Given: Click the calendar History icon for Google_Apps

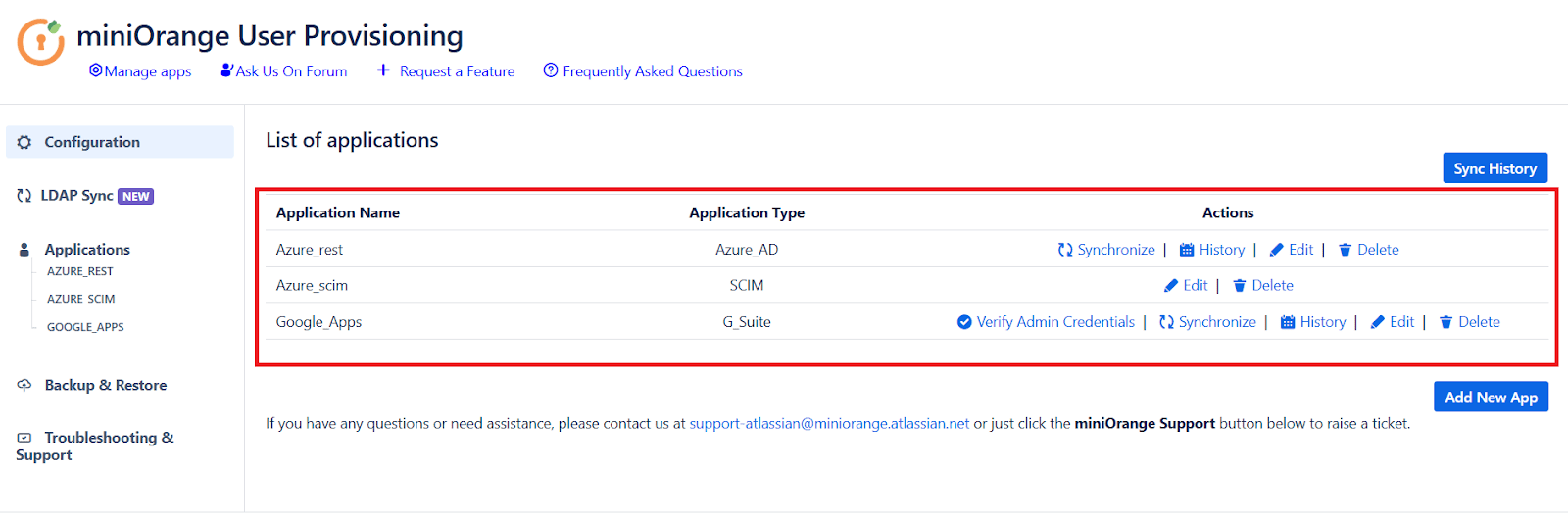Looking at the screenshot, I should pyautogui.click(x=1288, y=322).
